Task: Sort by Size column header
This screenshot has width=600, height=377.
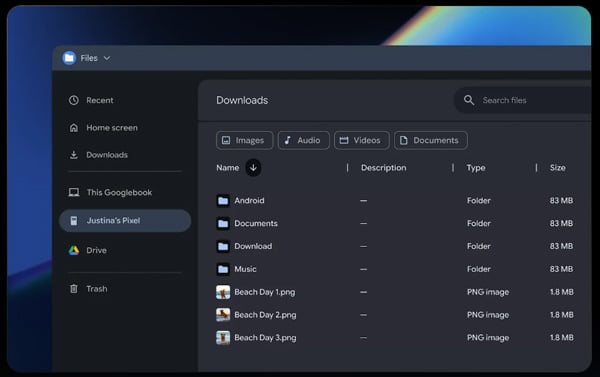Action: point(558,168)
